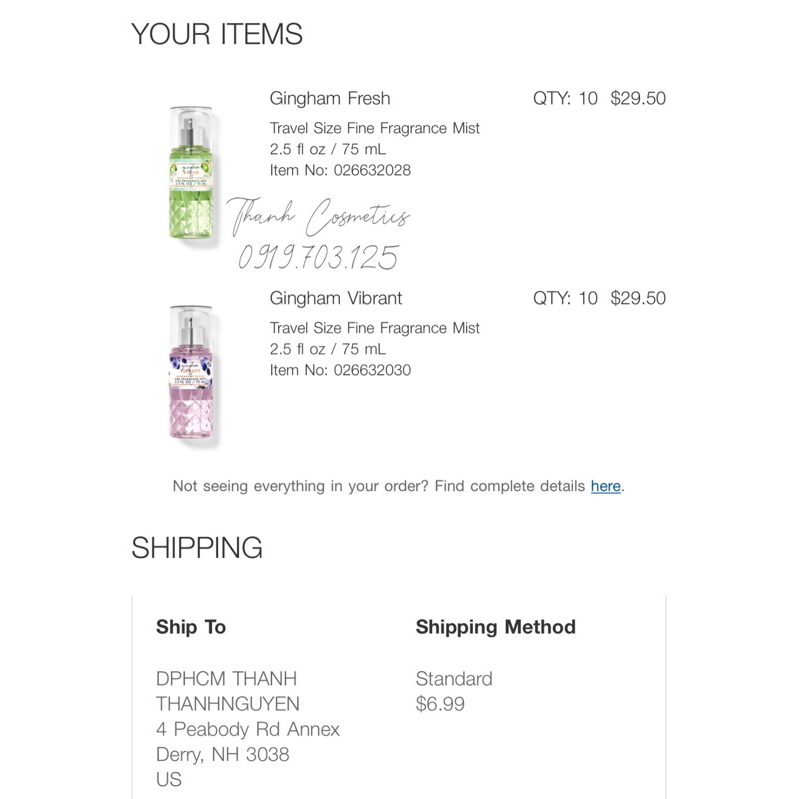Click Gingham Vibrant item number 026632030
The image size is (799, 799).
coord(340,370)
